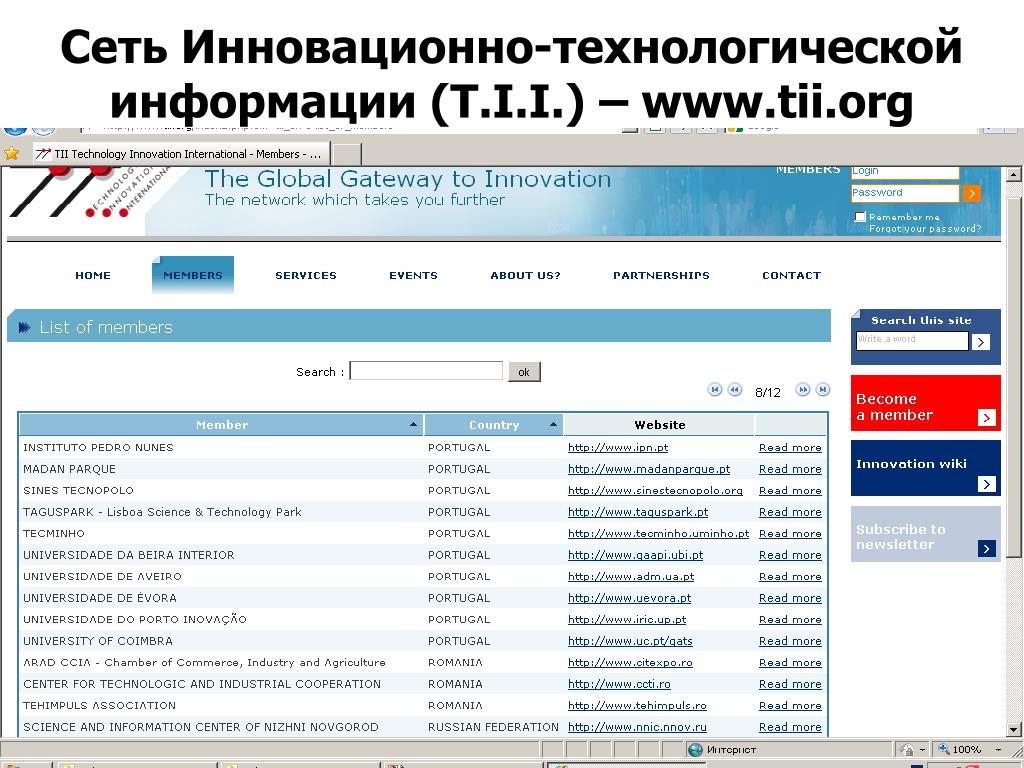The width and height of the screenshot is (1024, 768).
Task: Read more about INSTITUTO PEDRO NUNES
Action: tap(790, 447)
